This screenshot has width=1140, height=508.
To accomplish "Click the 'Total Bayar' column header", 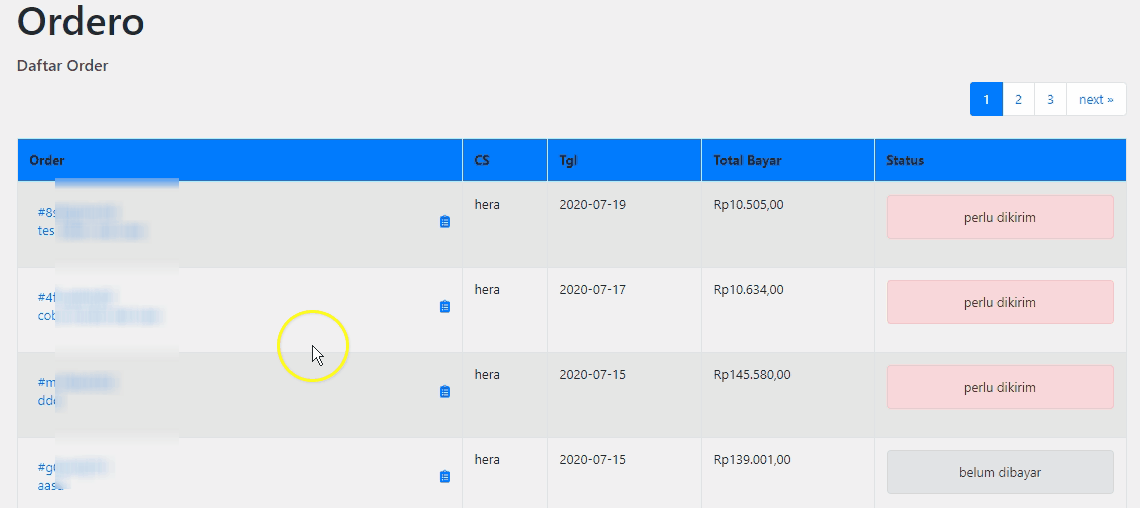I will [747, 160].
